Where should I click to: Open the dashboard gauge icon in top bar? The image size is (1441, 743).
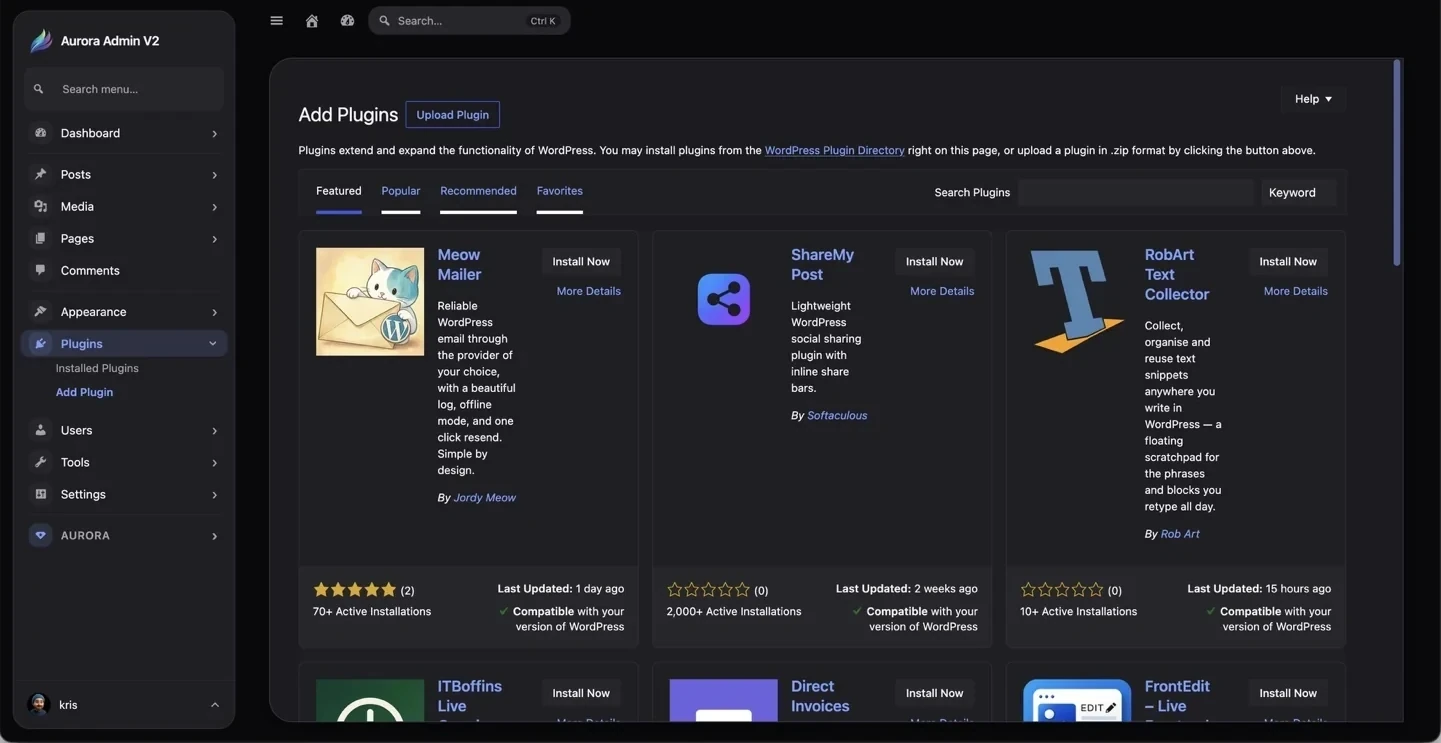pyautogui.click(x=347, y=21)
